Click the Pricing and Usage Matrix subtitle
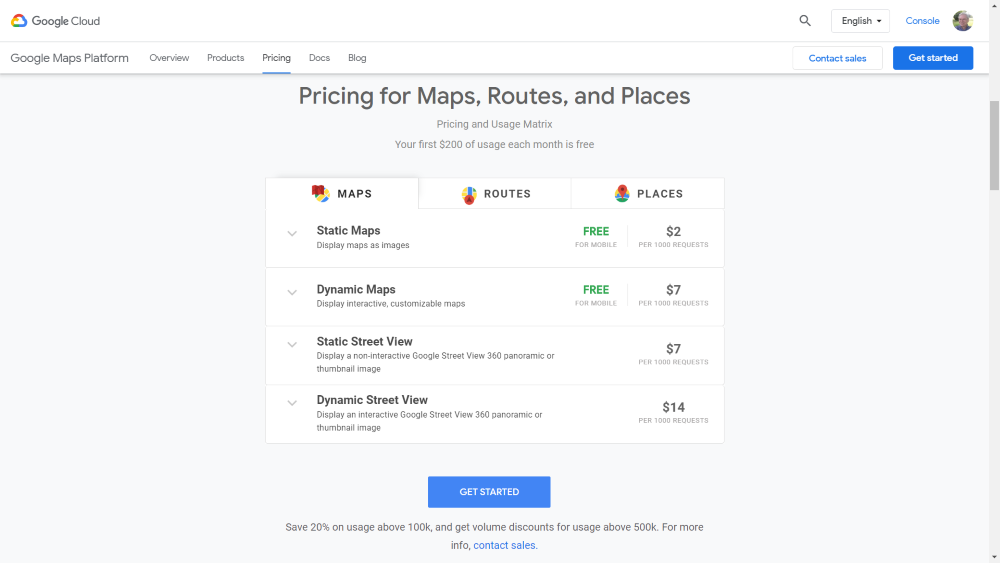The image size is (1000, 563). (x=494, y=124)
